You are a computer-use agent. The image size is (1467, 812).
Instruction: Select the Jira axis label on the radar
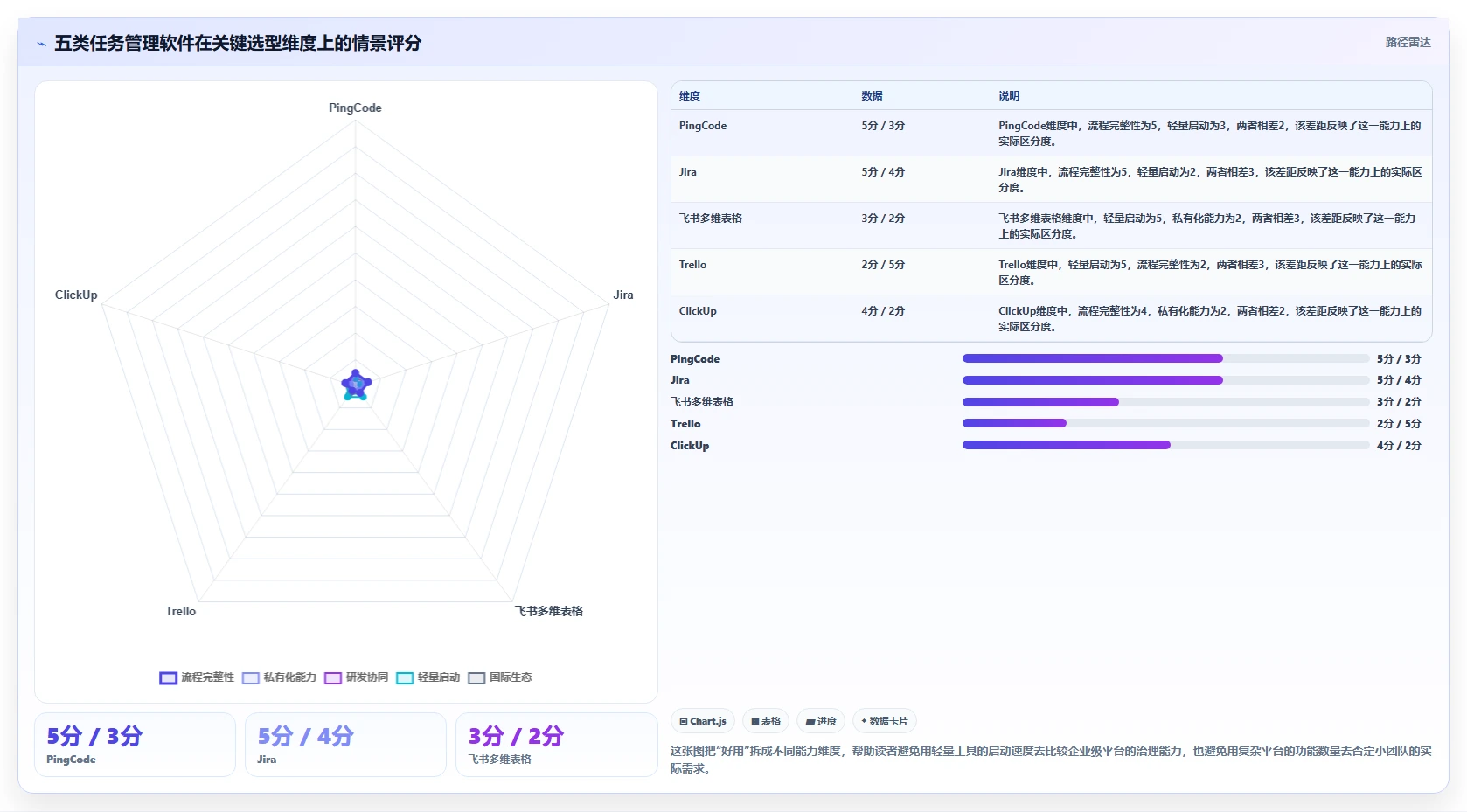pyautogui.click(x=623, y=295)
